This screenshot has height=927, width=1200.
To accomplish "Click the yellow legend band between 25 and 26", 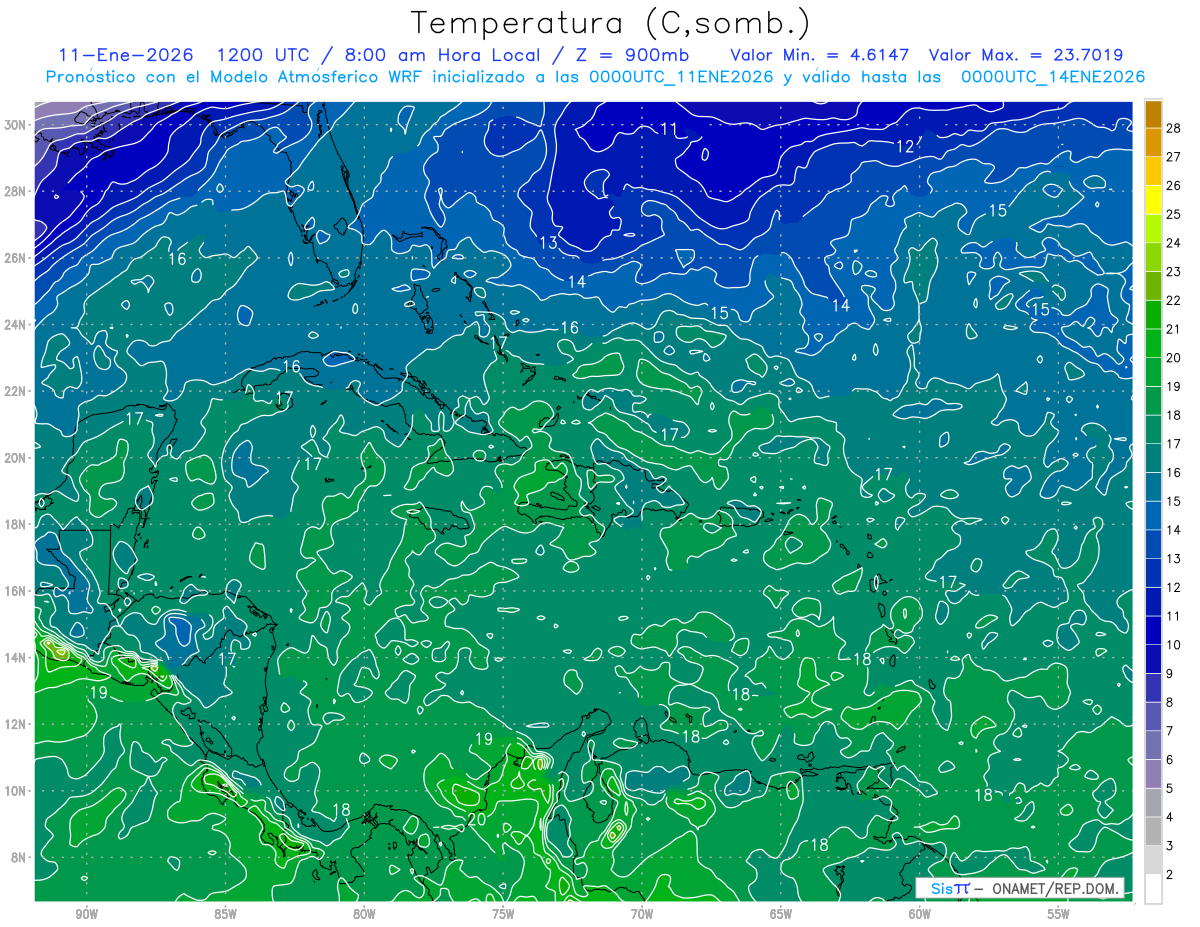I will (1153, 199).
